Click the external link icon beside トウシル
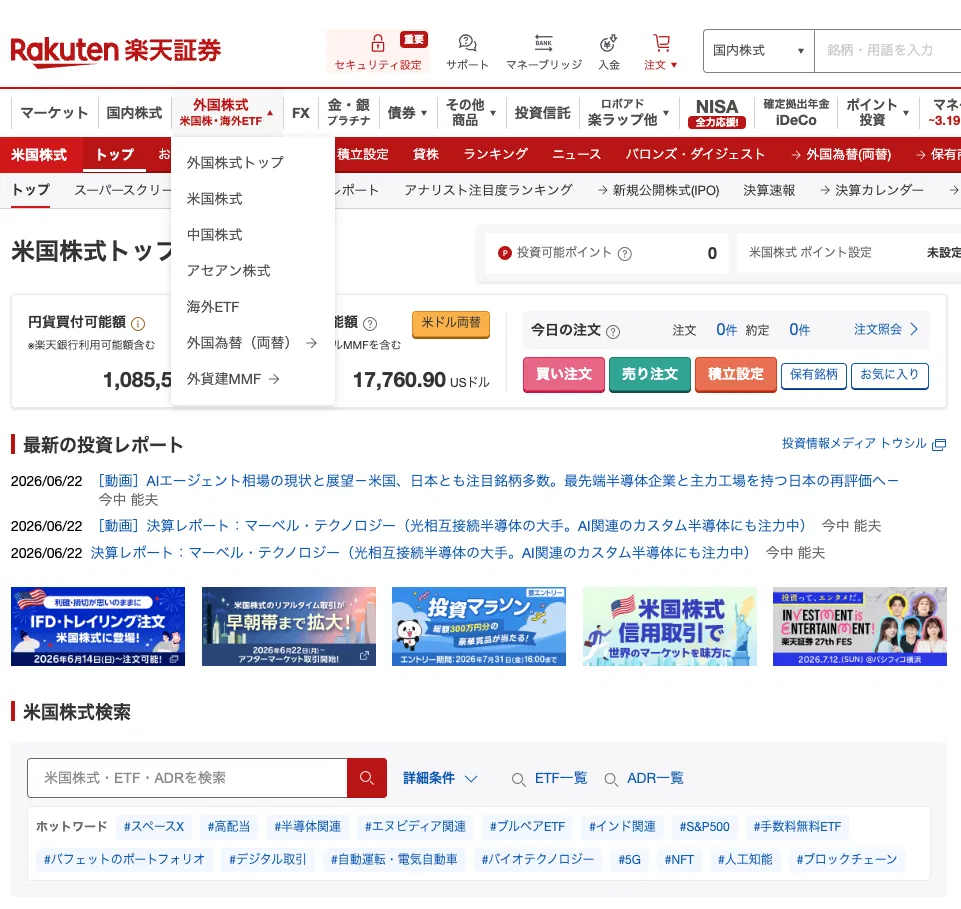Viewport: 961px width, 909px height. tap(939, 444)
